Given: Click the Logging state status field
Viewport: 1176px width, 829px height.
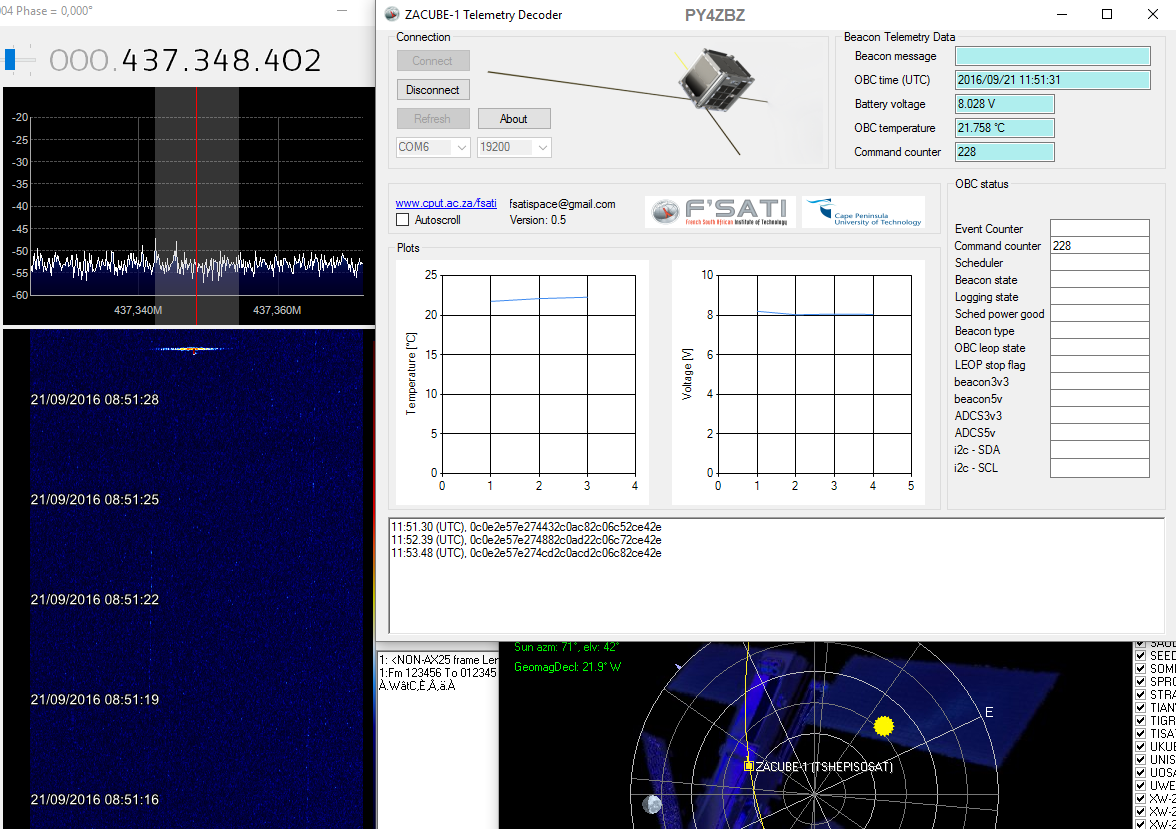Looking at the screenshot, I should point(1100,296).
